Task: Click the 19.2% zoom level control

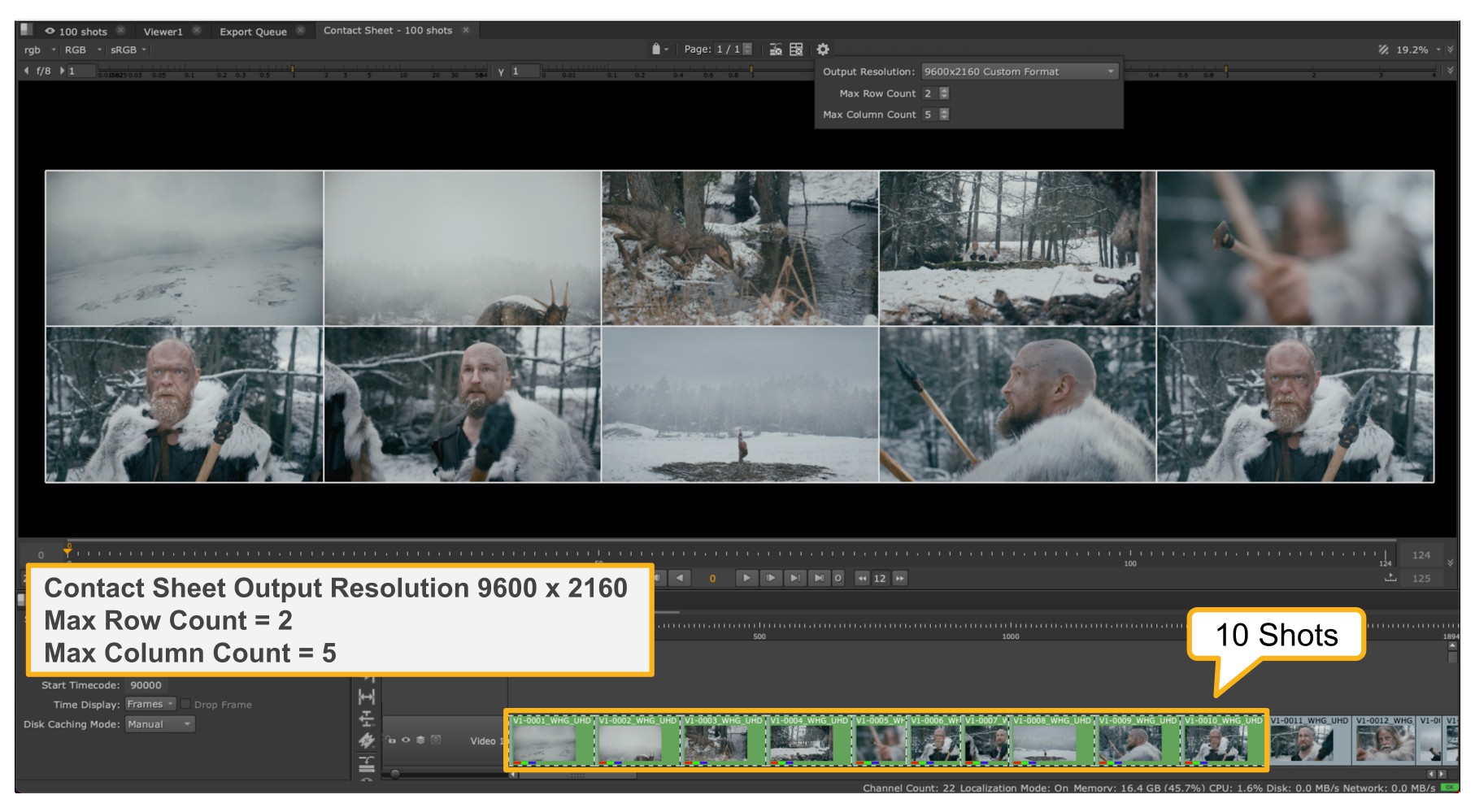Action: tap(1413, 50)
